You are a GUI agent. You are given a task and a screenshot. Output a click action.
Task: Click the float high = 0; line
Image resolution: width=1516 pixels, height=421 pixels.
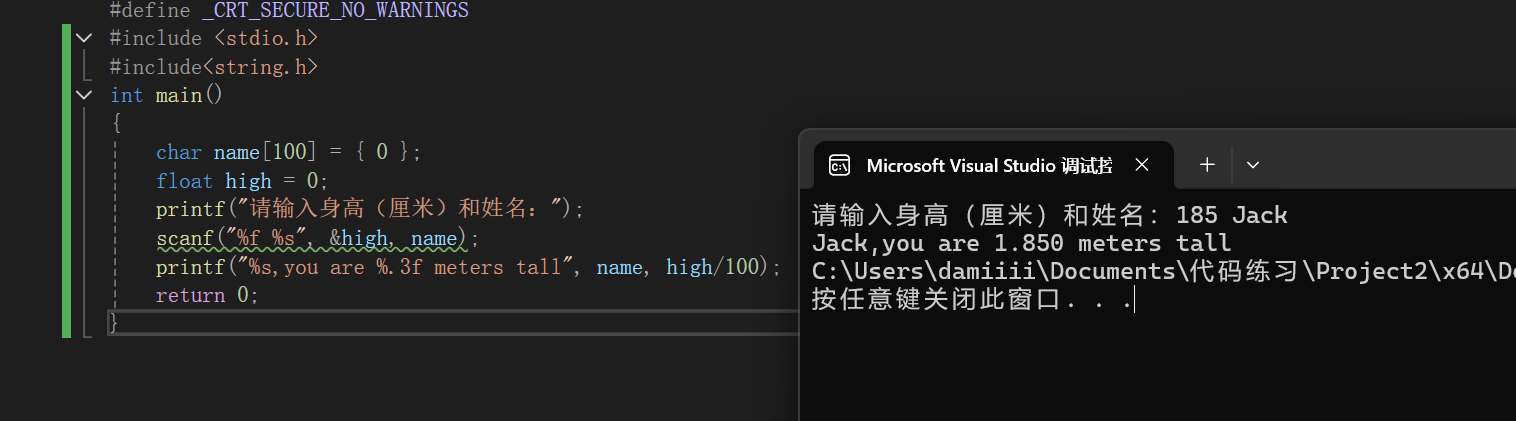pos(242,181)
